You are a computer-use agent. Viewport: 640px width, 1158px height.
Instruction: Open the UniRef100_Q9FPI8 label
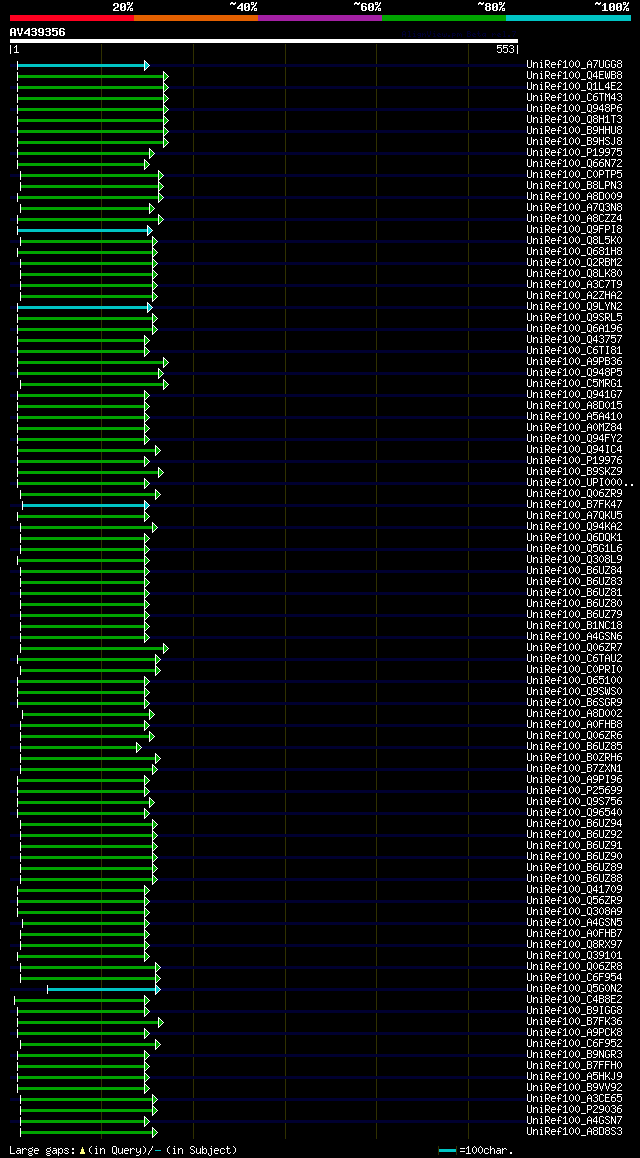pos(574,229)
